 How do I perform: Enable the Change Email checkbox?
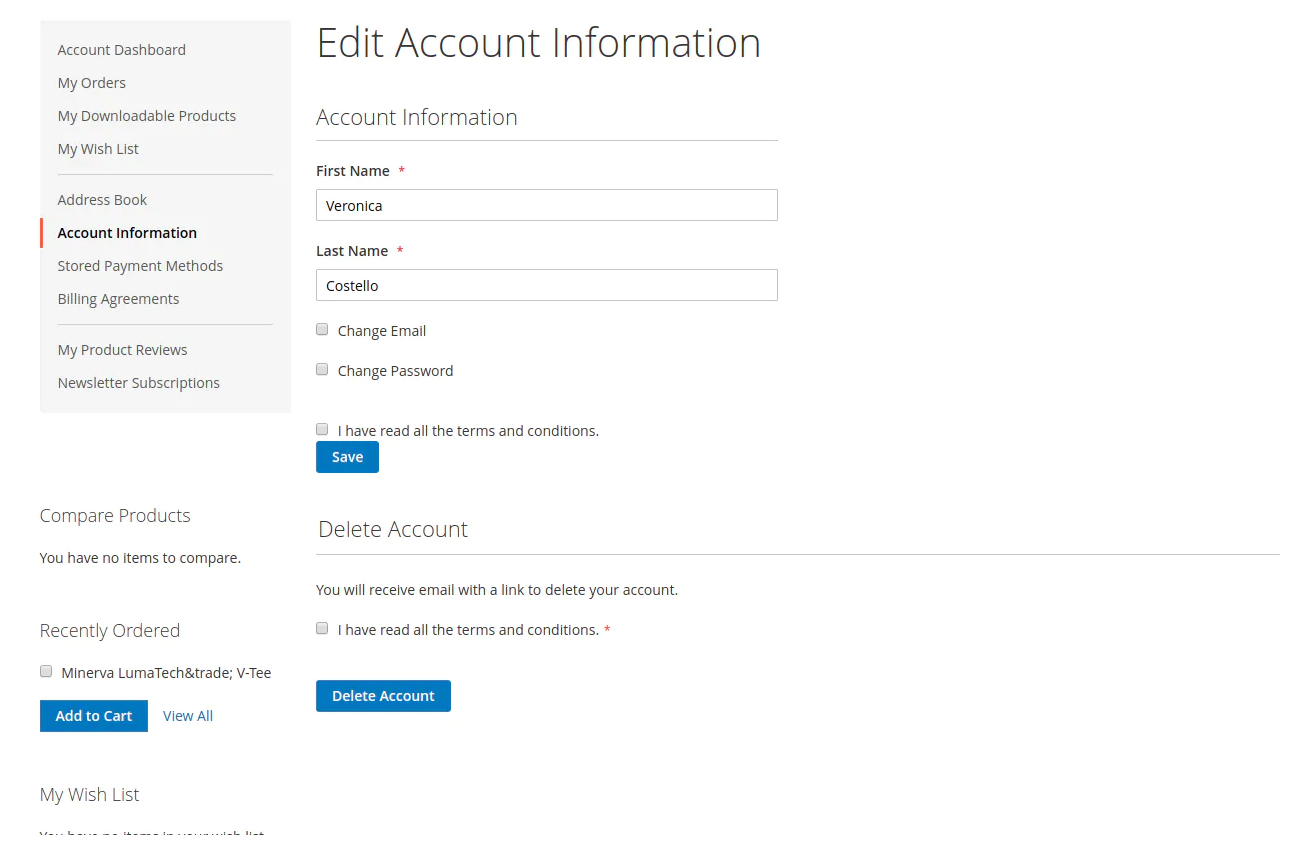coord(321,329)
